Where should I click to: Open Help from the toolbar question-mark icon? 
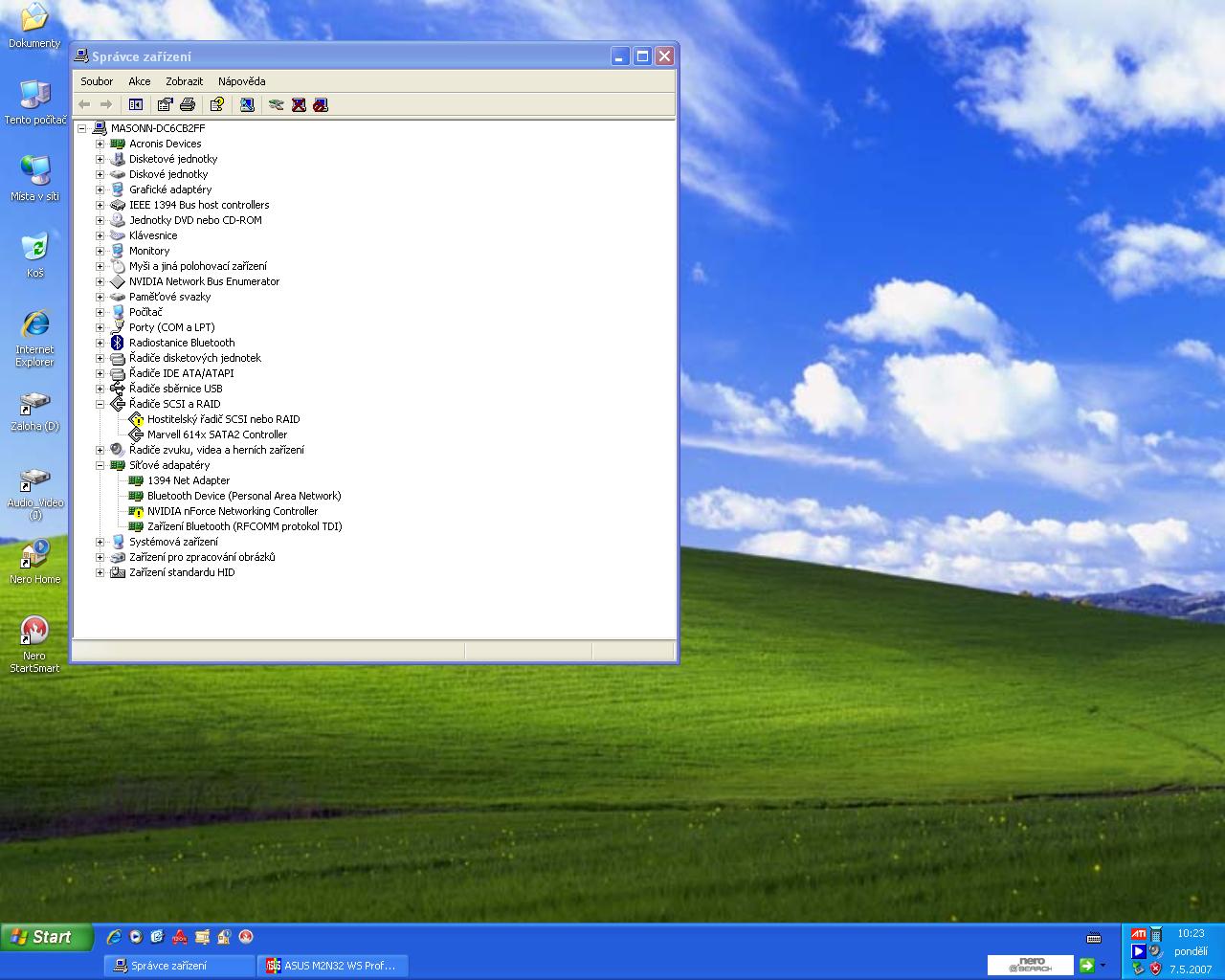[217, 104]
